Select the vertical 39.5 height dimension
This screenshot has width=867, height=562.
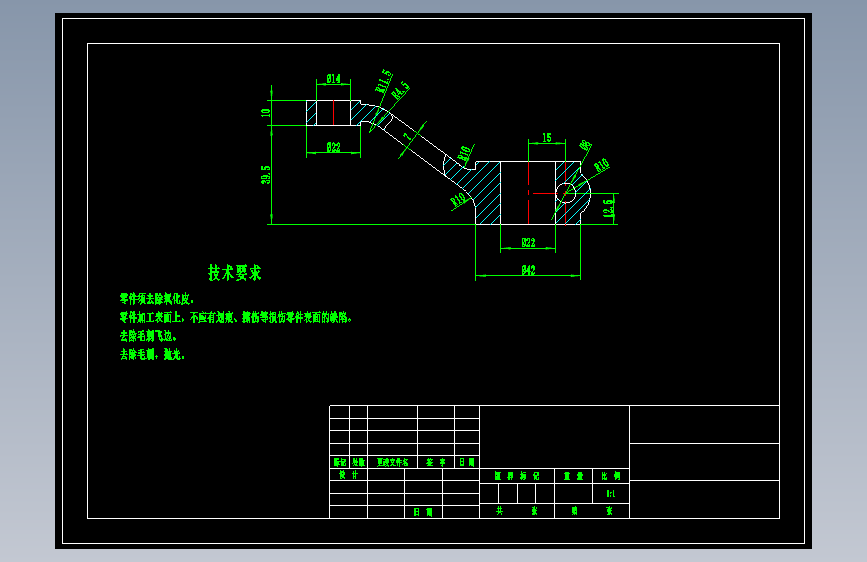pos(266,174)
